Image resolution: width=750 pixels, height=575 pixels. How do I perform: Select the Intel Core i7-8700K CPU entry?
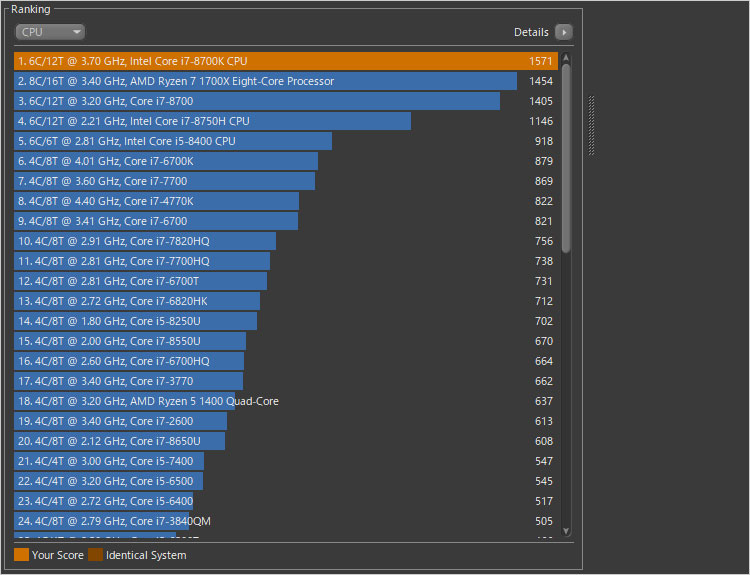tap(285, 61)
